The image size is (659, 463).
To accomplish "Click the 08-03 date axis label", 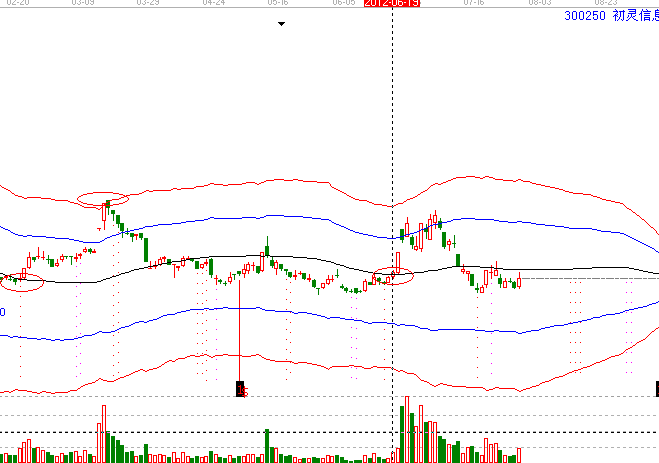I will [540, 4].
